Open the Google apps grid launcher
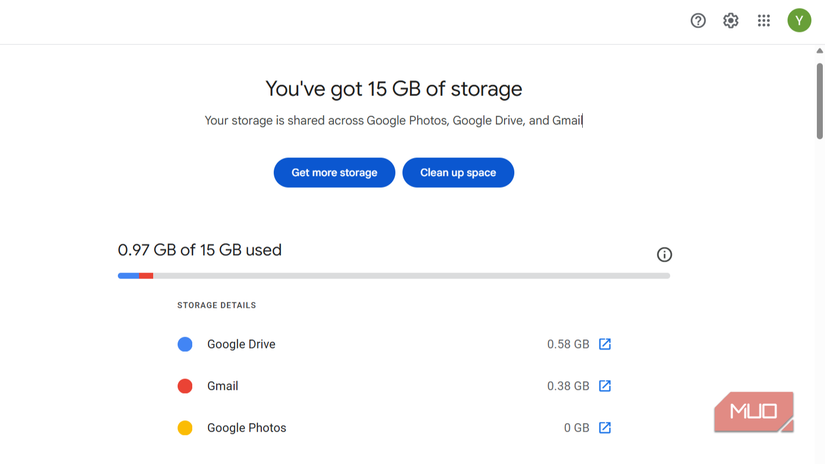825x464 pixels. coord(763,21)
